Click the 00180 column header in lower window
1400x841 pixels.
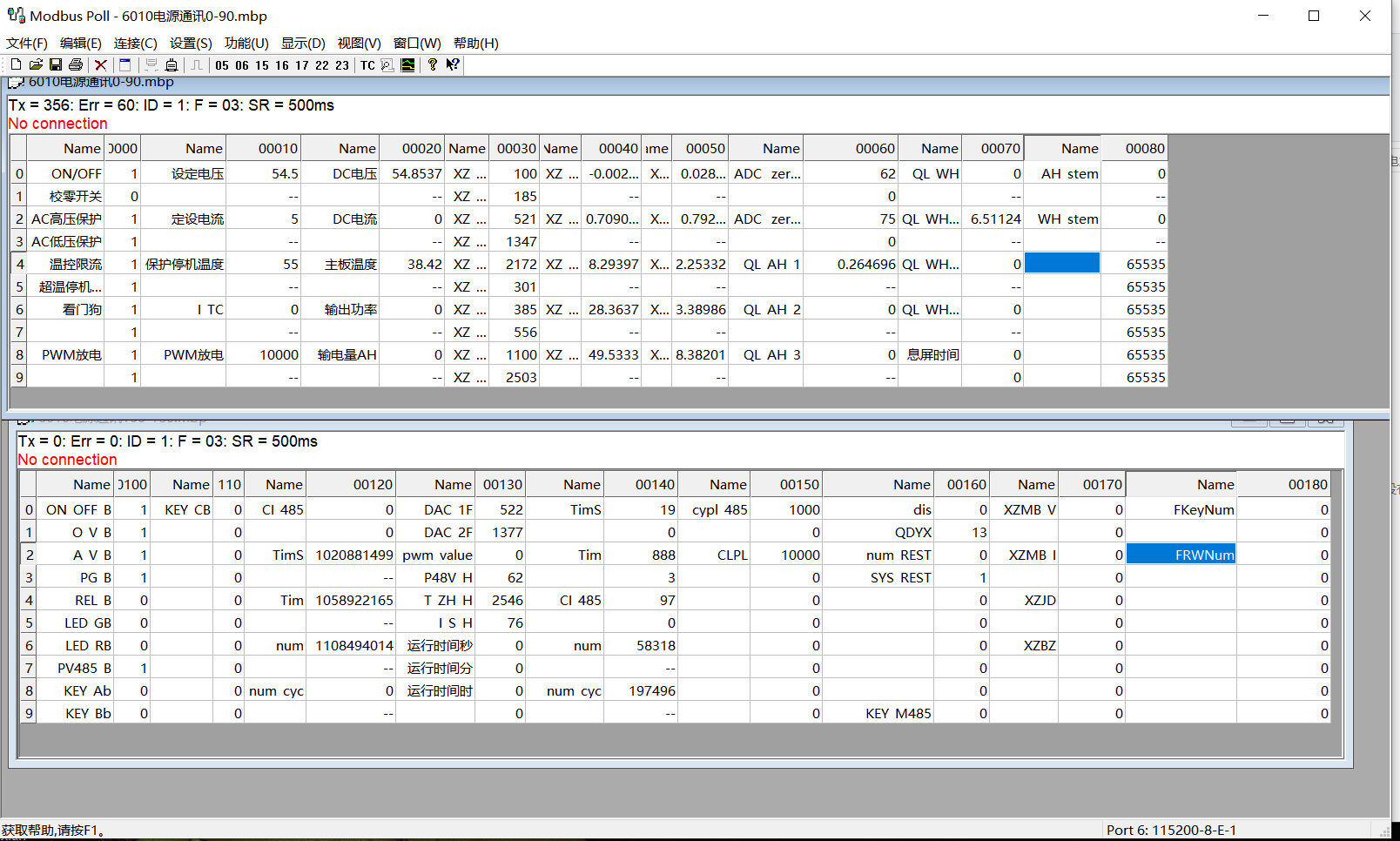(x=1284, y=484)
